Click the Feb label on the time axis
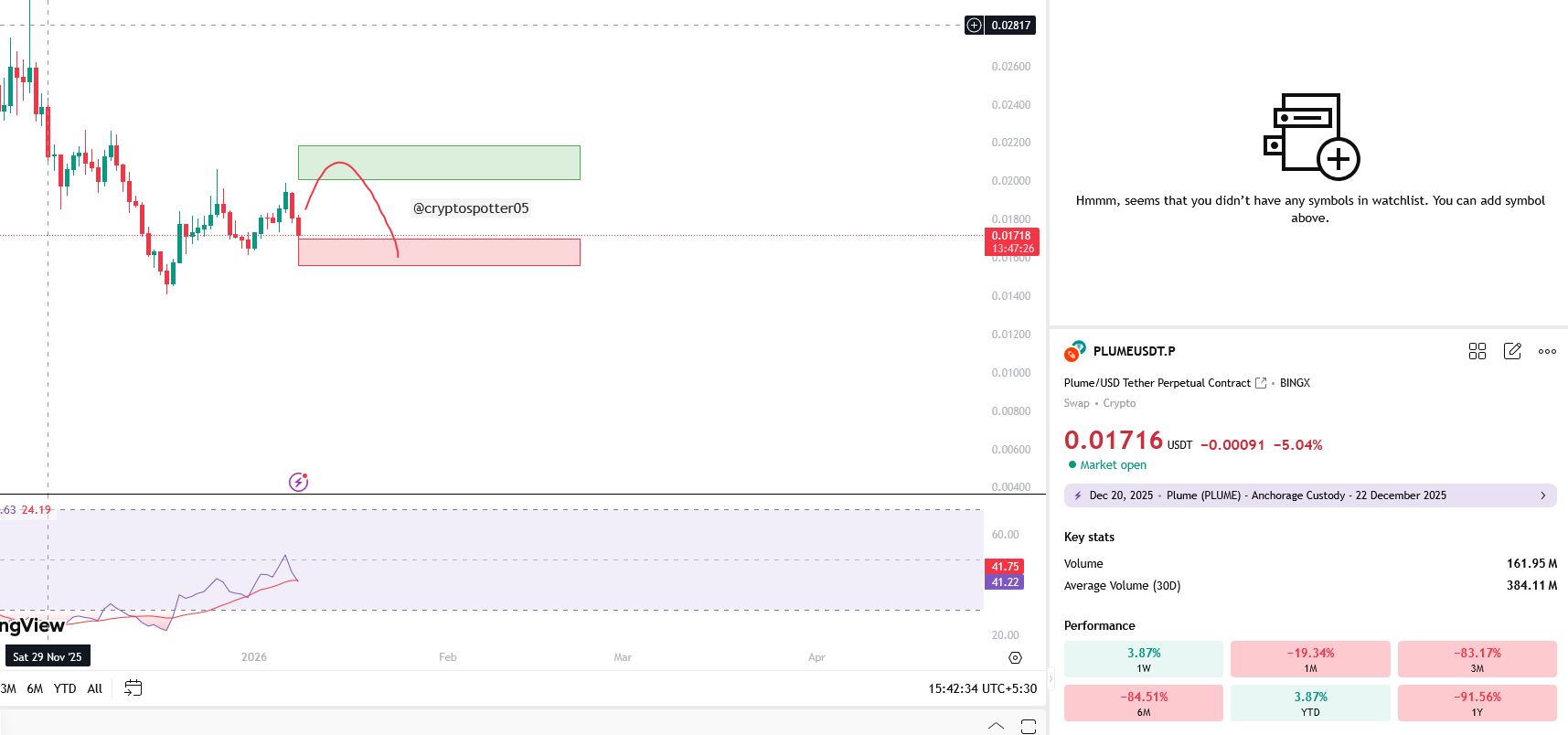 447,657
